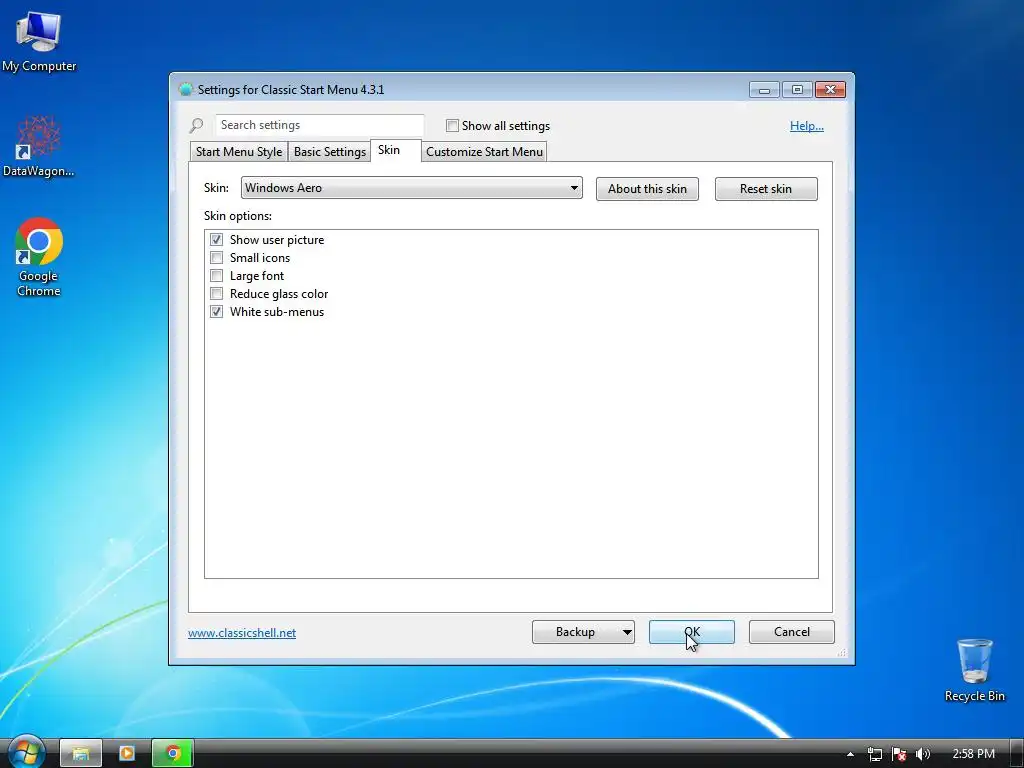Screen dimensions: 1024x768
Task: Open the Help... link
Action: coord(807,126)
